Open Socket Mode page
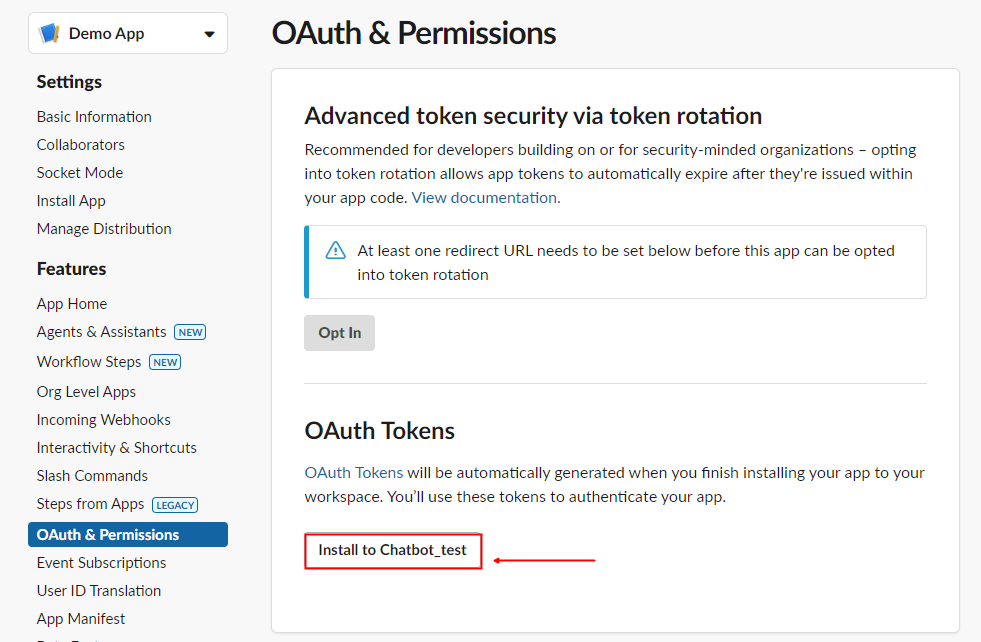The image size is (981, 642). pos(80,173)
